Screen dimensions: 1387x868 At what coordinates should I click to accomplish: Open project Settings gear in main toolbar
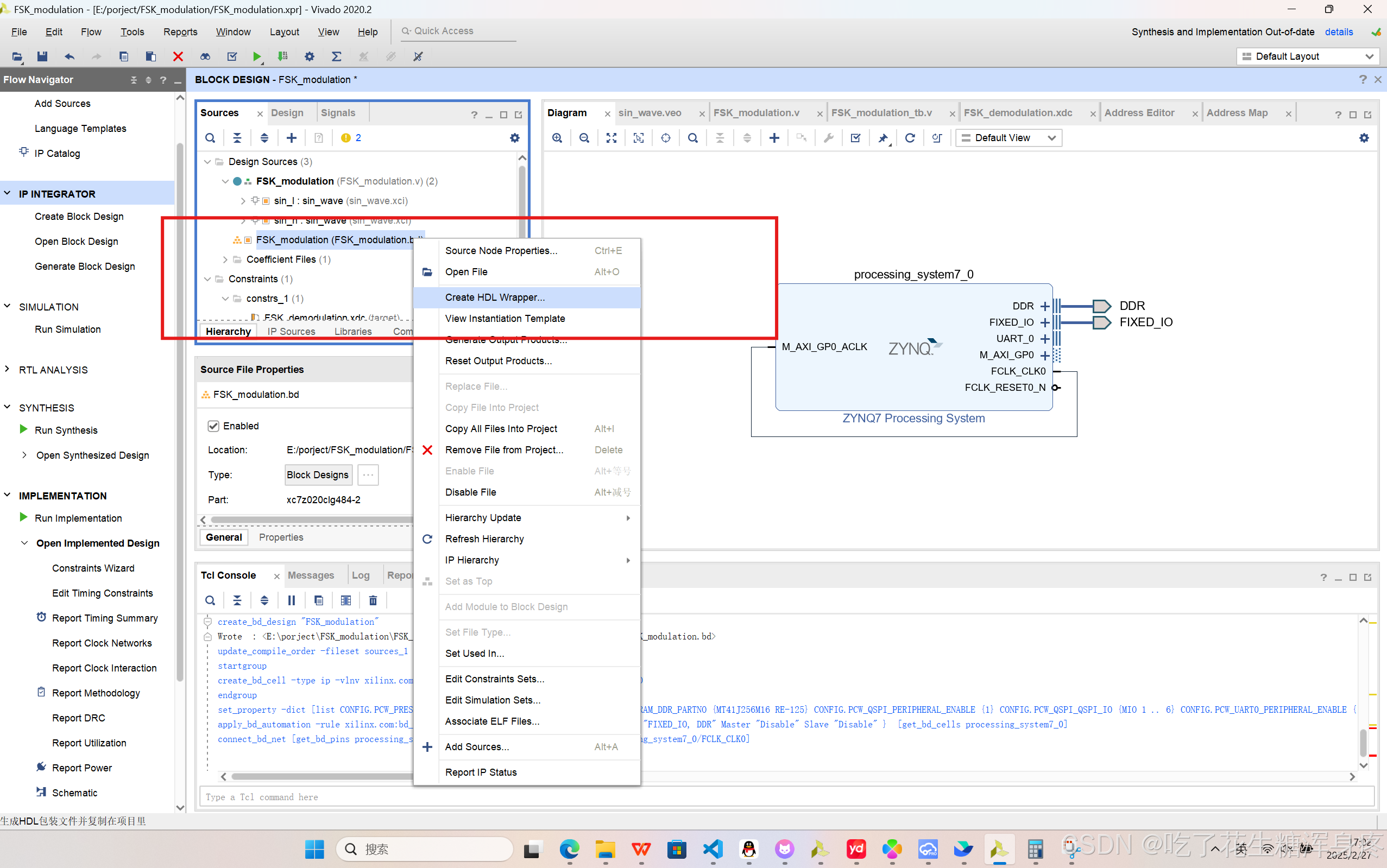pos(310,56)
